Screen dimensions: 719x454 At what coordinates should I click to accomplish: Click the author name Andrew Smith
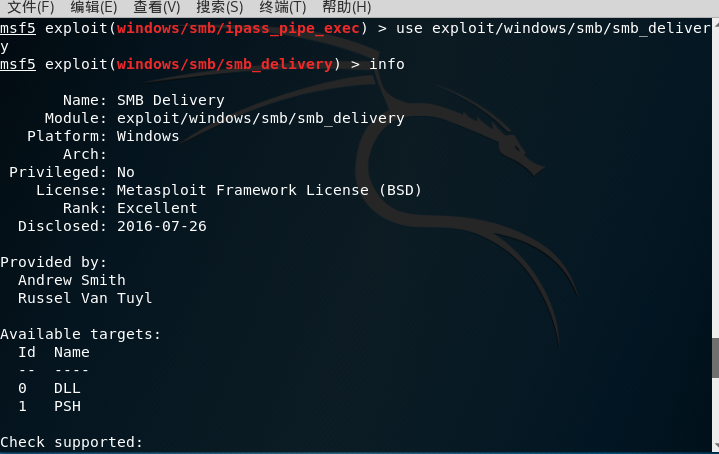coord(72,280)
